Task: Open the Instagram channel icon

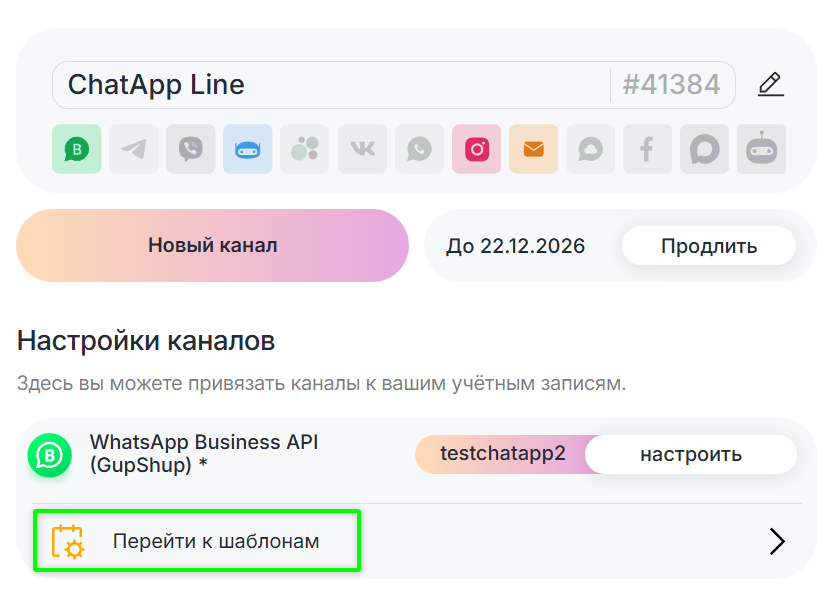Action: point(476,150)
